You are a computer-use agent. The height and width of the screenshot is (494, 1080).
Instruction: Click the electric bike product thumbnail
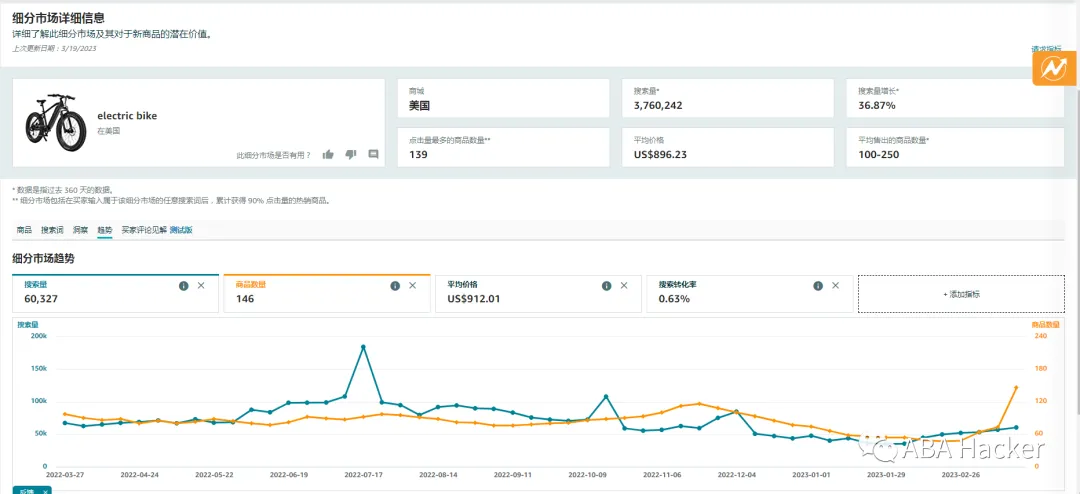point(51,123)
